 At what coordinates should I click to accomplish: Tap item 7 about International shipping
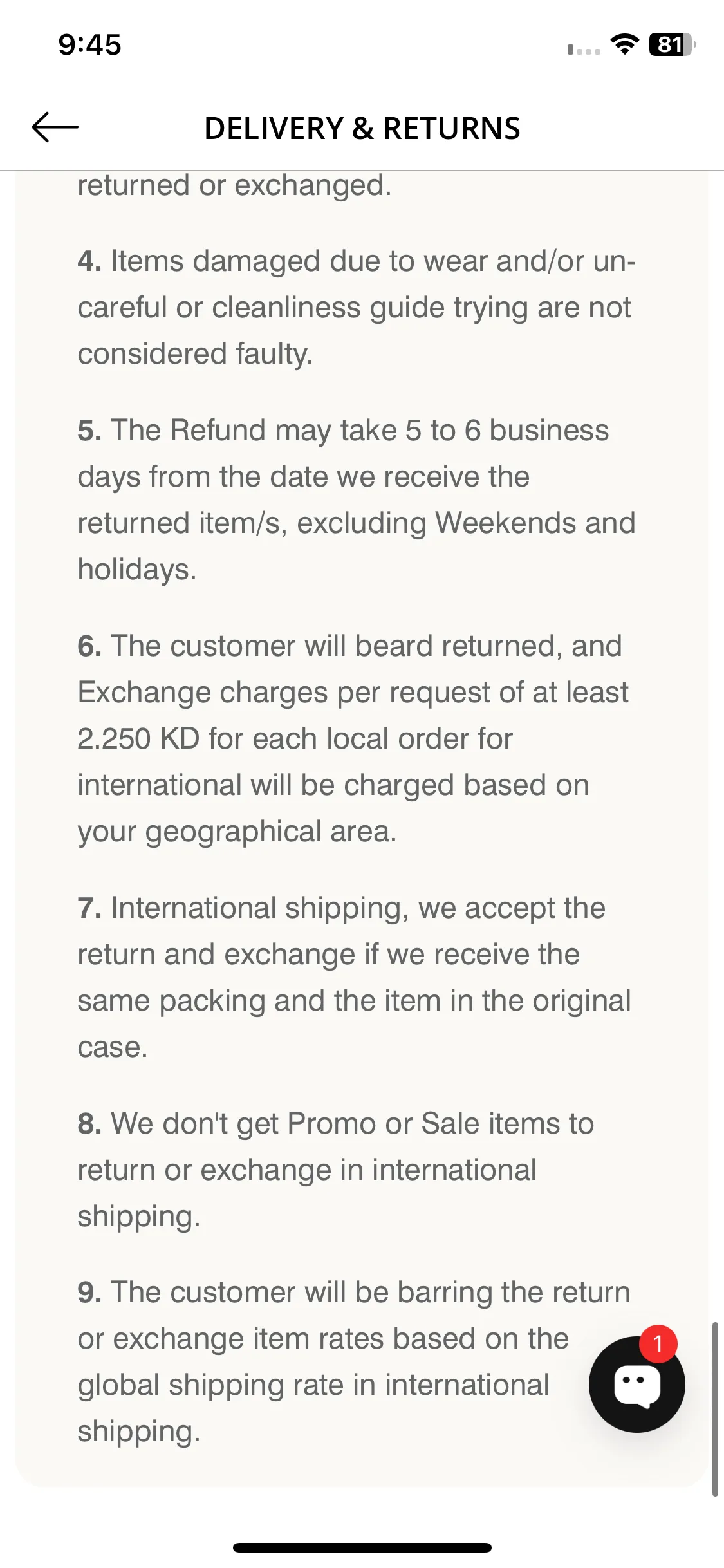(354, 977)
